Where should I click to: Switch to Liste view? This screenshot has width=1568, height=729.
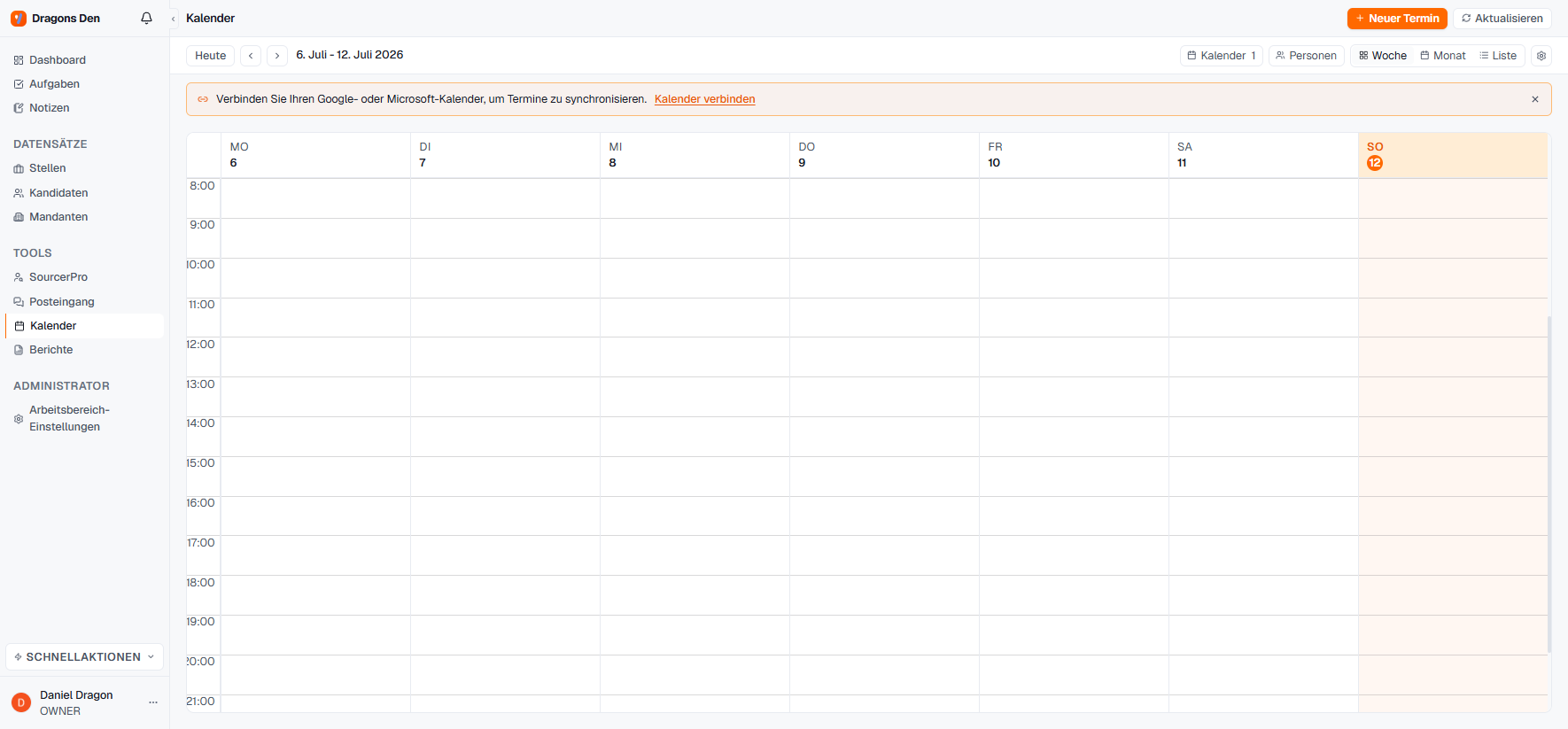[1498, 56]
